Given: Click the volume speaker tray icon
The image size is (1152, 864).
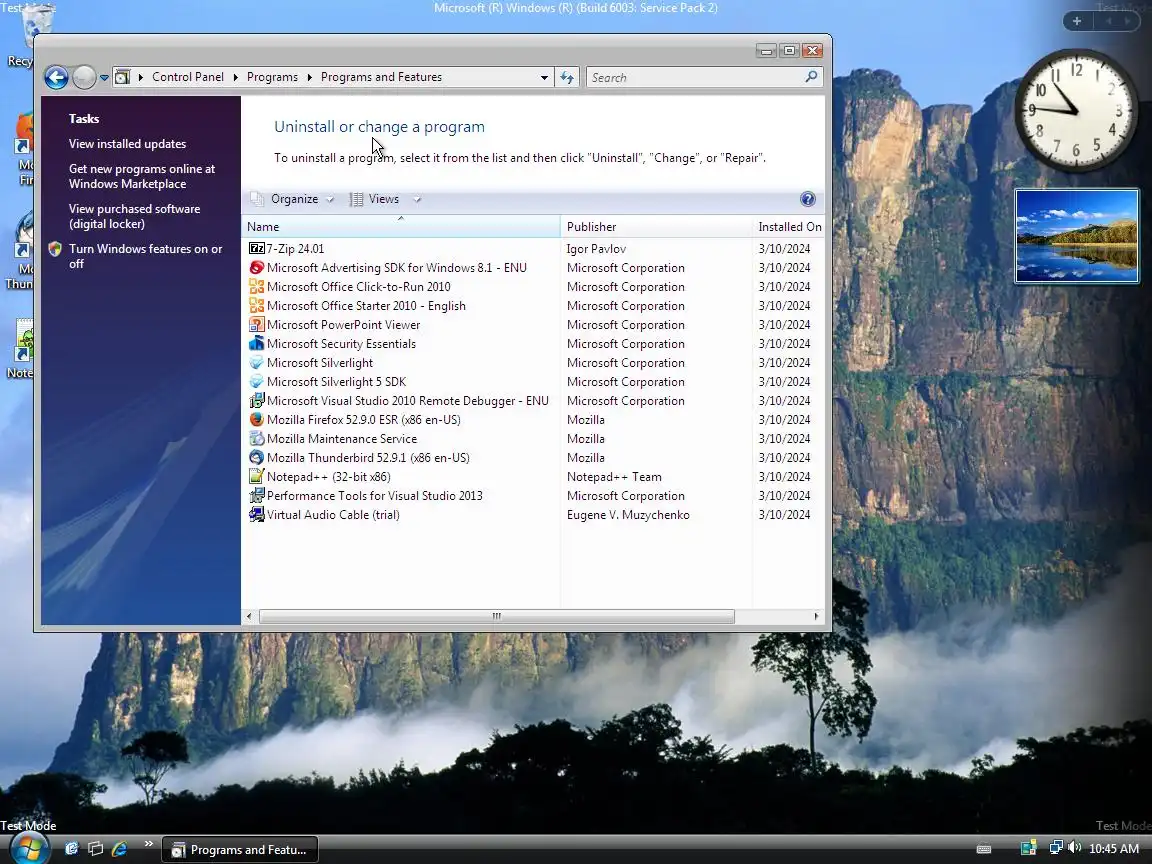Looking at the screenshot, I should (1075, 848).
